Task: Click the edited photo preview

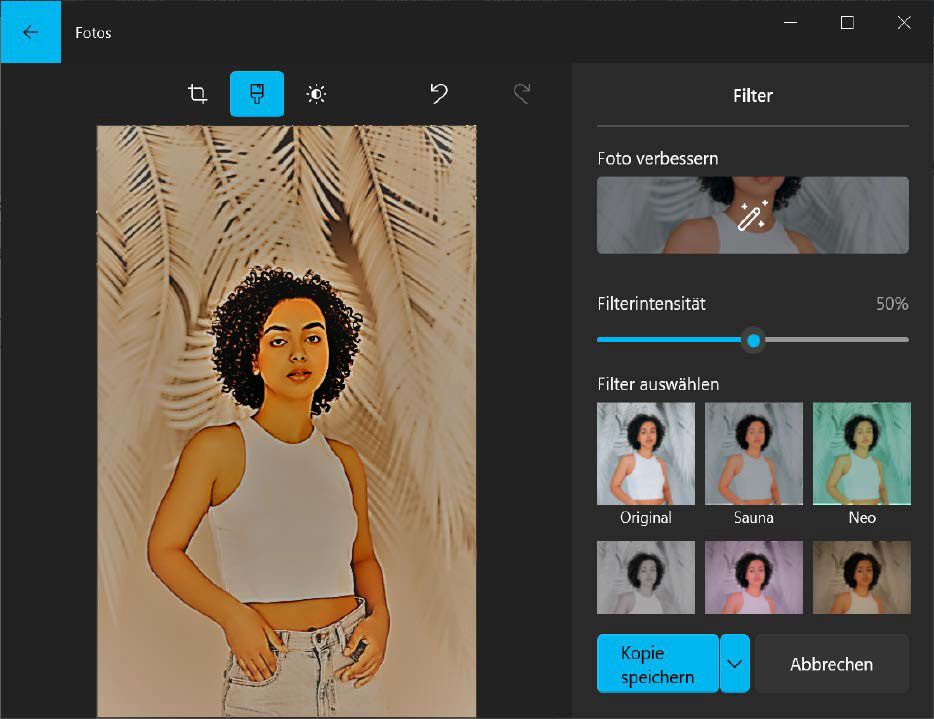Action: click(287, 420)
